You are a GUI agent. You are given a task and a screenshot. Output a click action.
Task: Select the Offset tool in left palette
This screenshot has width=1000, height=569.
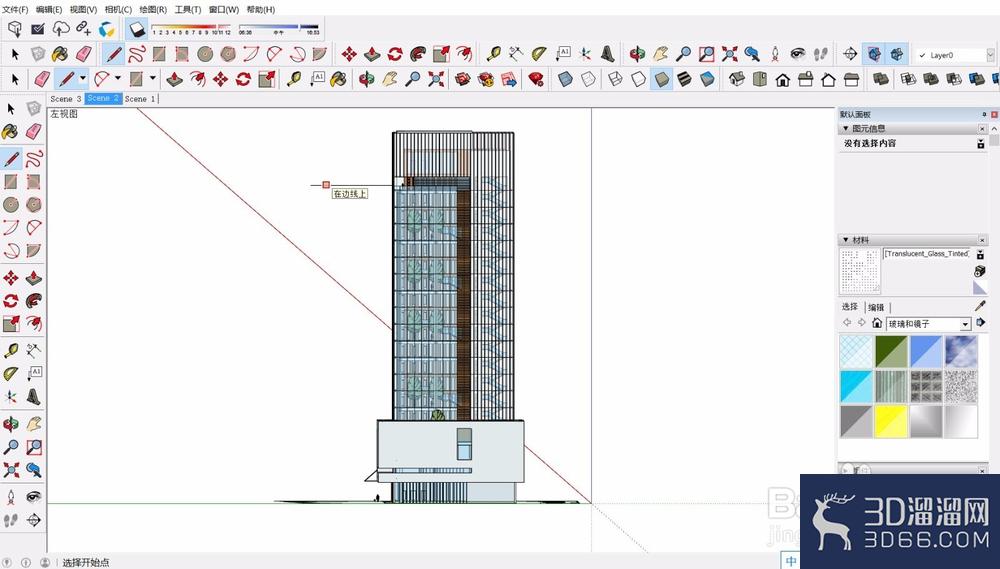34,323
